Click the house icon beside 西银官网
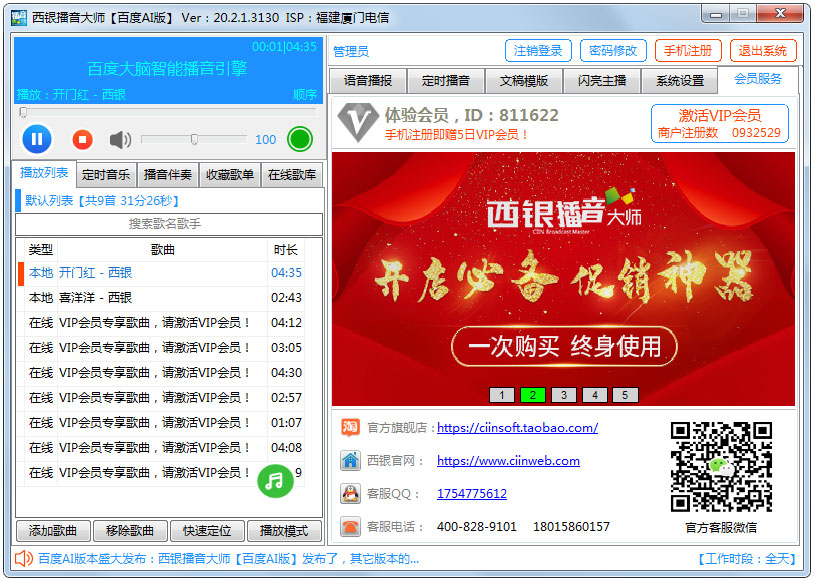This screenshot has width=815, height=582. pyautogui.click(x=350, y=460)
